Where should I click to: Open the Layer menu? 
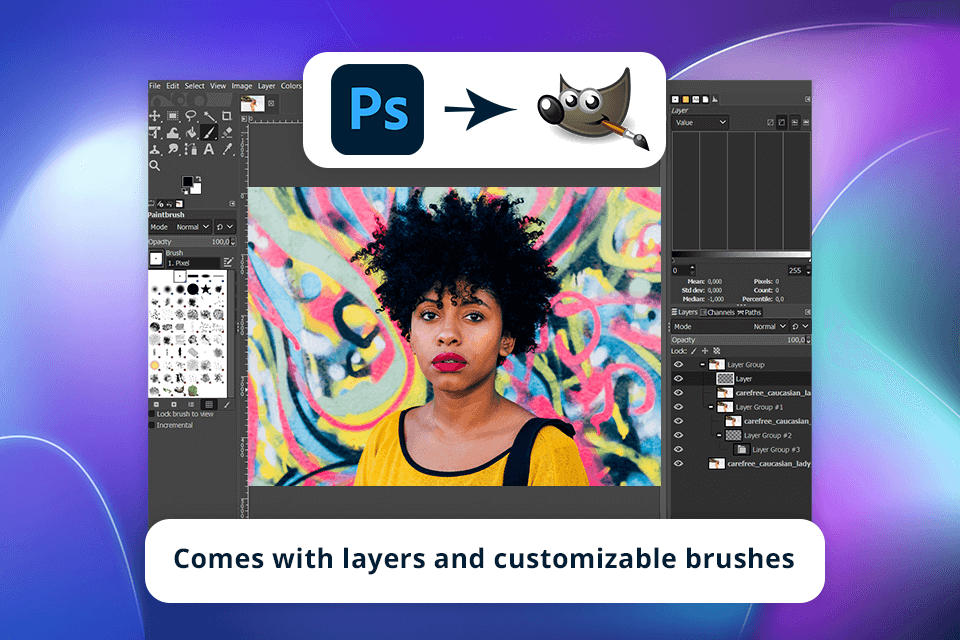[266, 86]
